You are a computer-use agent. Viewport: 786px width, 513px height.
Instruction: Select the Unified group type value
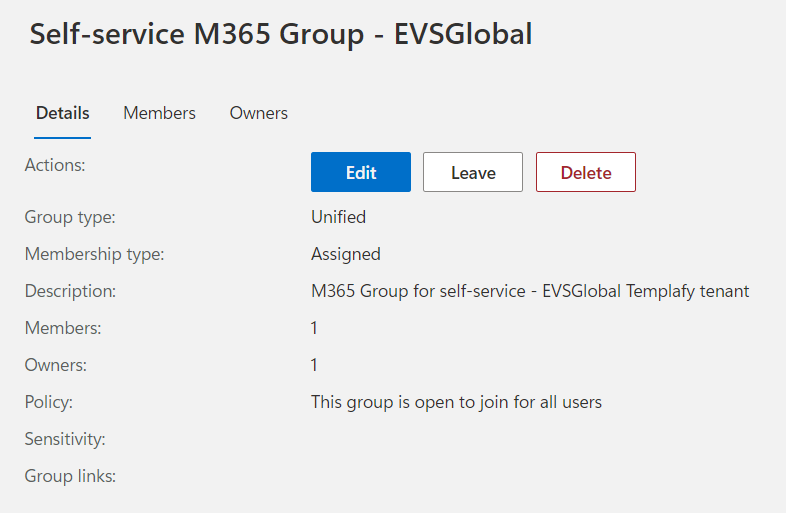pos(338,217)
